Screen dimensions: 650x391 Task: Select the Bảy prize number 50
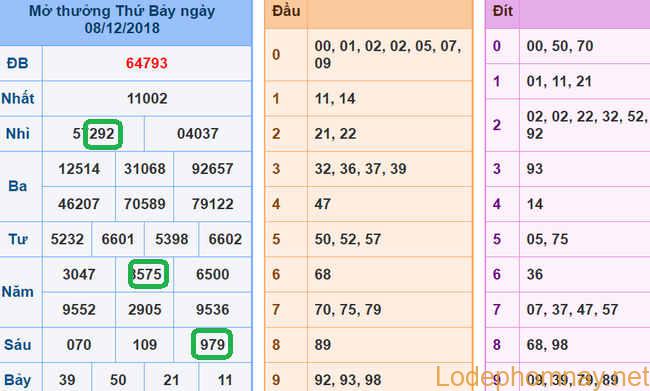pyautogui.click(x=118, y=380)
